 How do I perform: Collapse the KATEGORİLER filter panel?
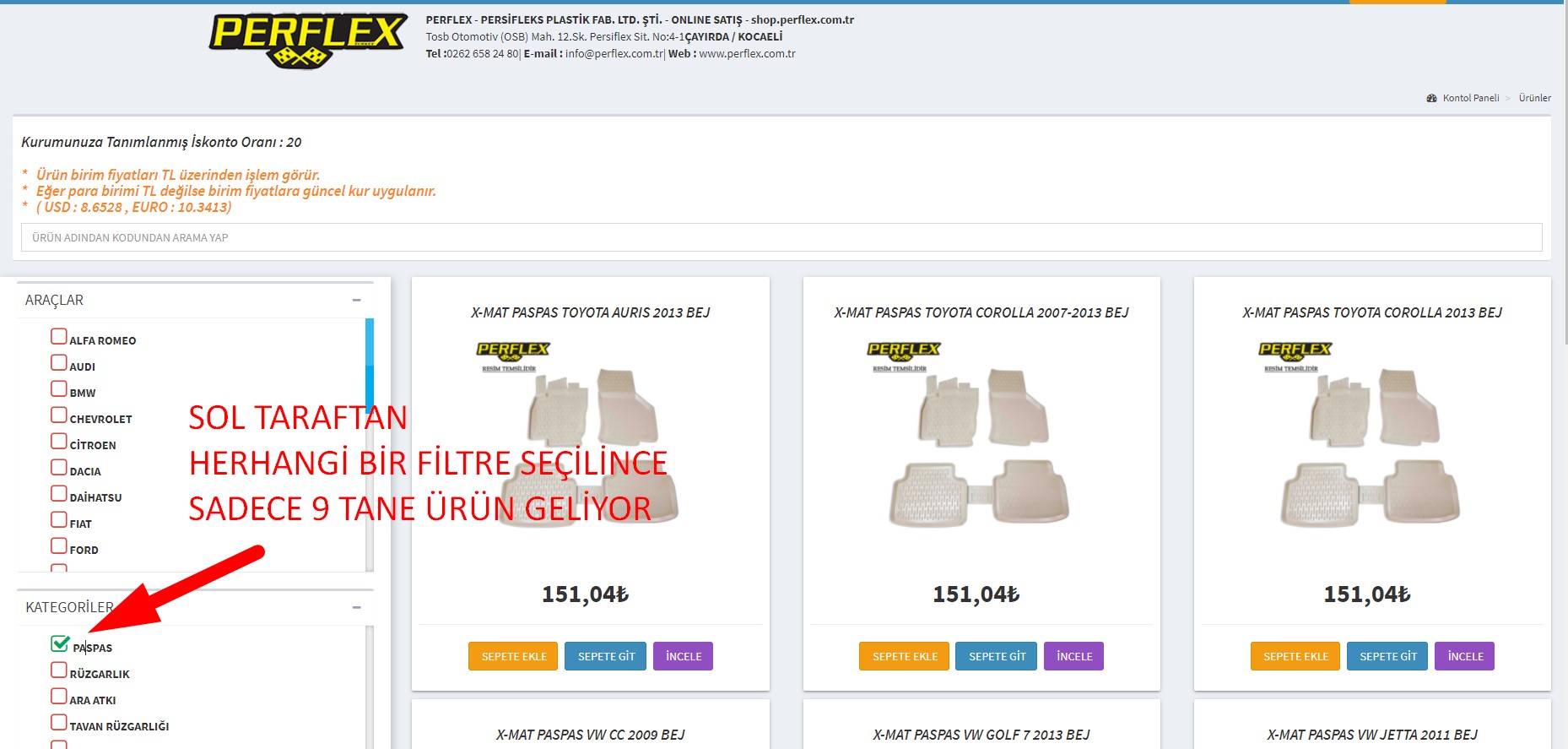click(356, 608)
